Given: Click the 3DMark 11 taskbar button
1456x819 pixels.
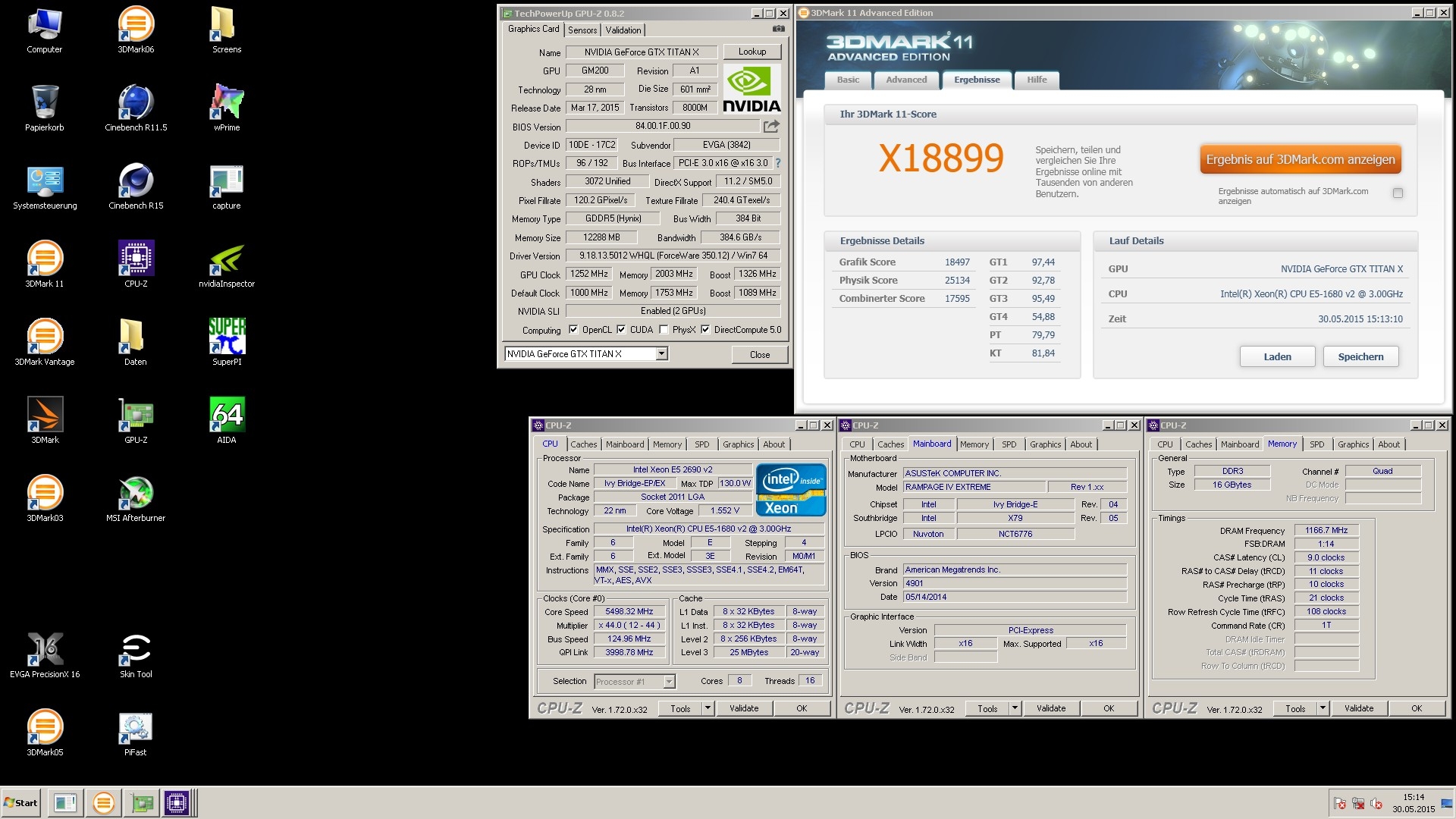Looking at the screenshot, I should tap(104, 802).
